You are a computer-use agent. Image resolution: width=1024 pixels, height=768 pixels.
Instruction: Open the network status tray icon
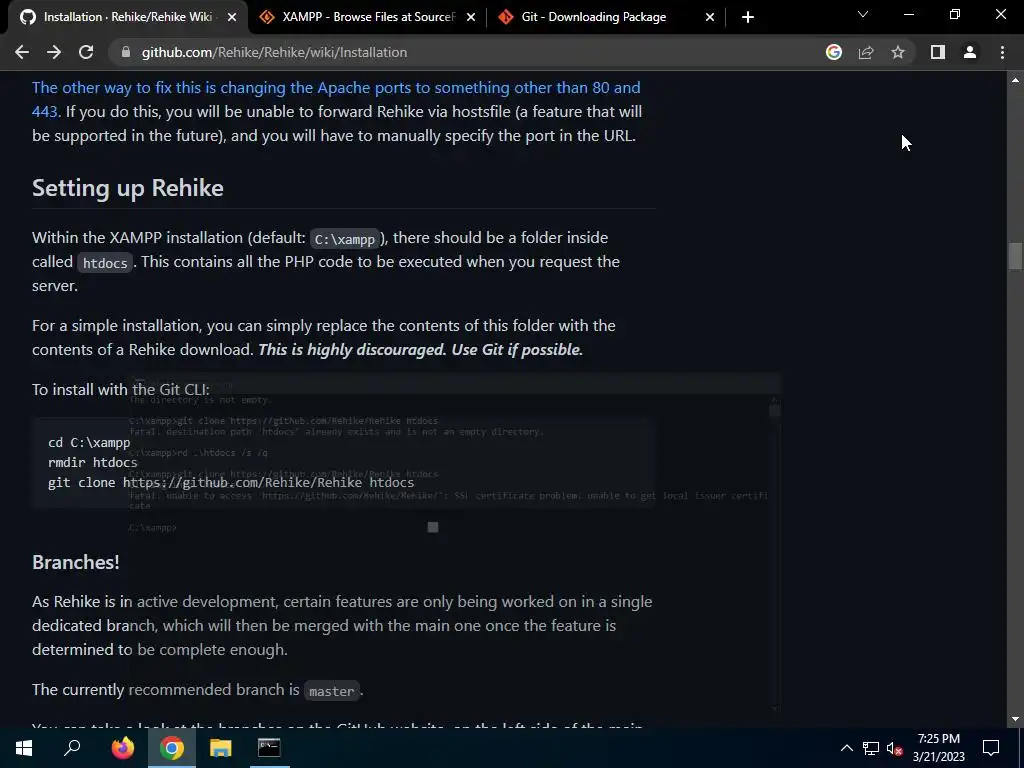click(x=871, y=748)
